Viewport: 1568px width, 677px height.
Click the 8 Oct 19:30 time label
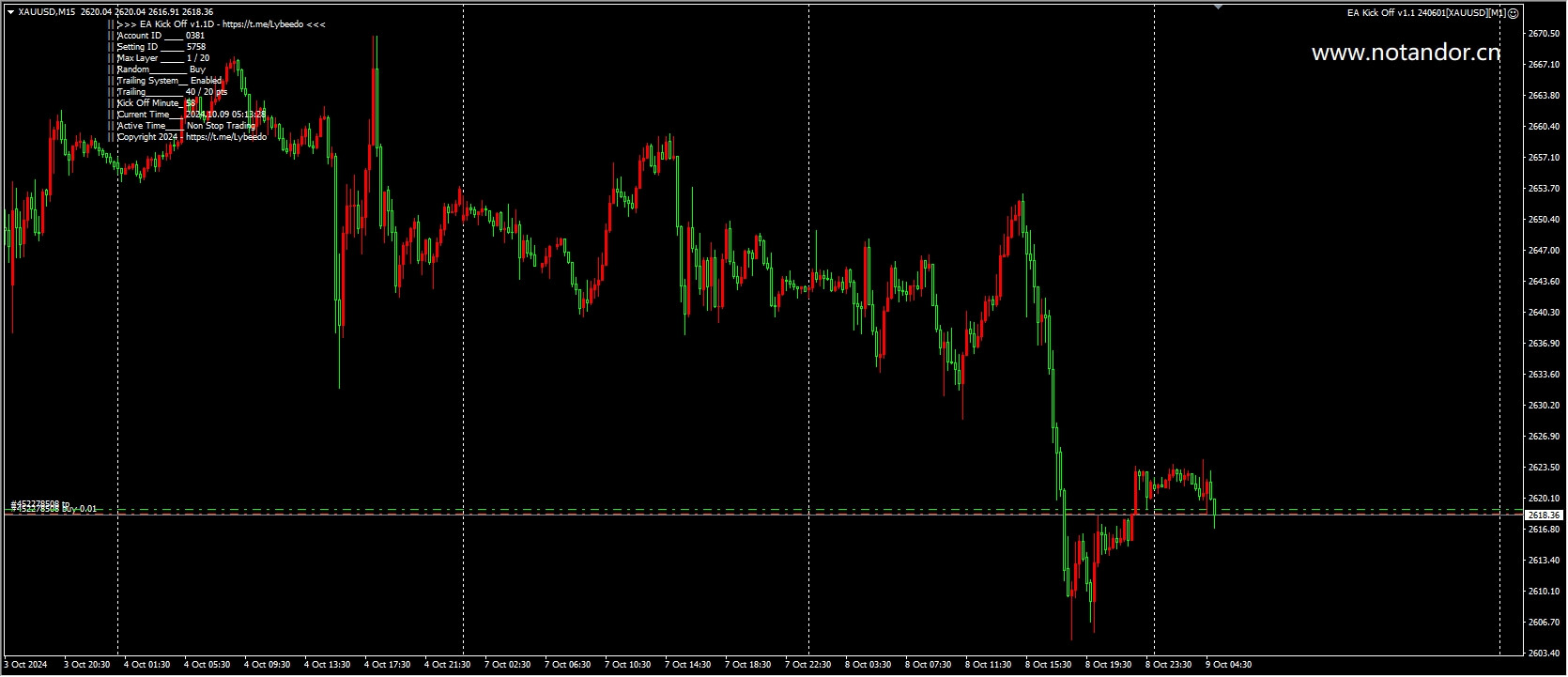tap(1109, 665)
